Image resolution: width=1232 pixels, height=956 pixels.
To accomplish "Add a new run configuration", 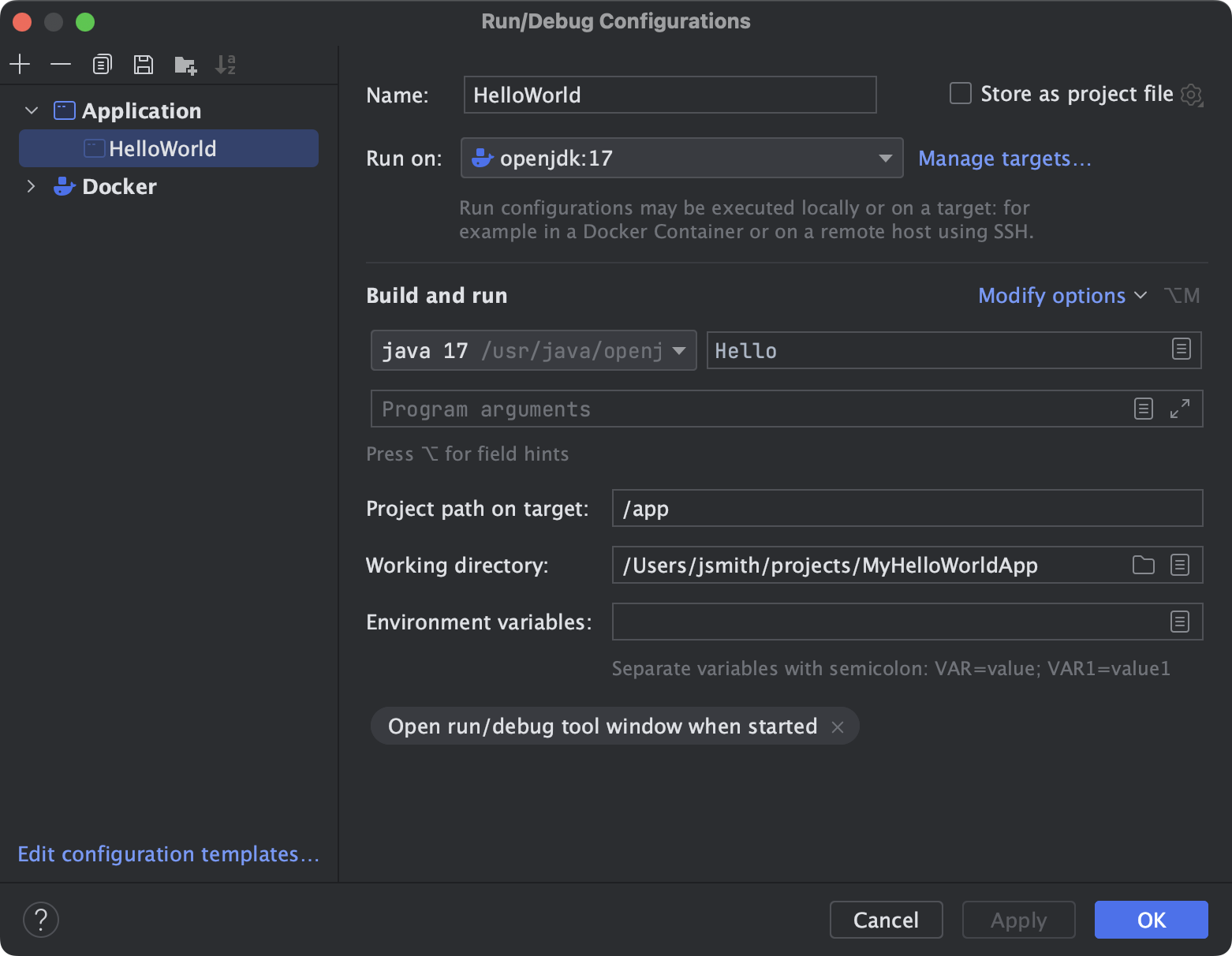I will point(20,64).
